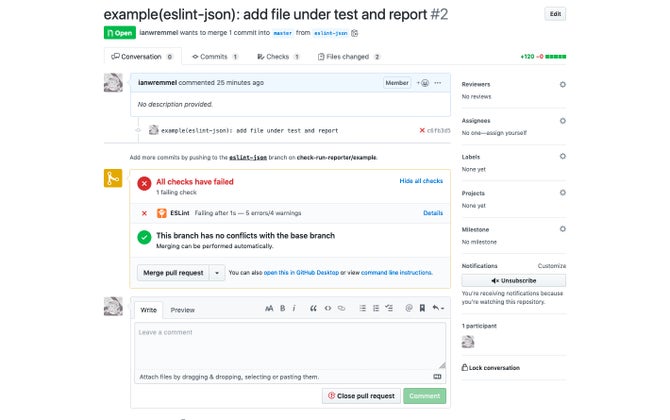
Task: Open the master base branch link
Action: (282, 33)
